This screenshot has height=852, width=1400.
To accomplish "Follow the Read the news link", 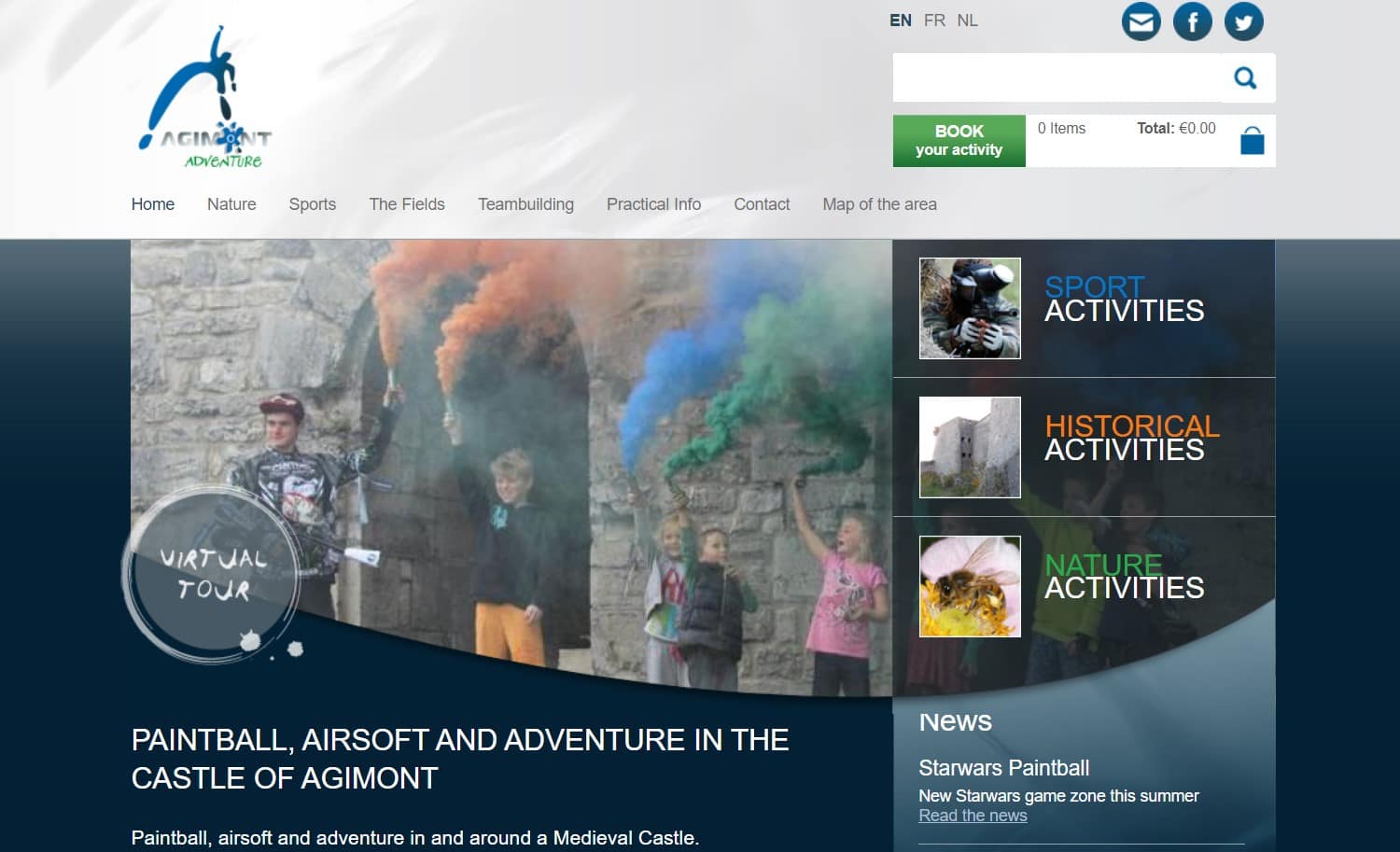I will 973,816.
